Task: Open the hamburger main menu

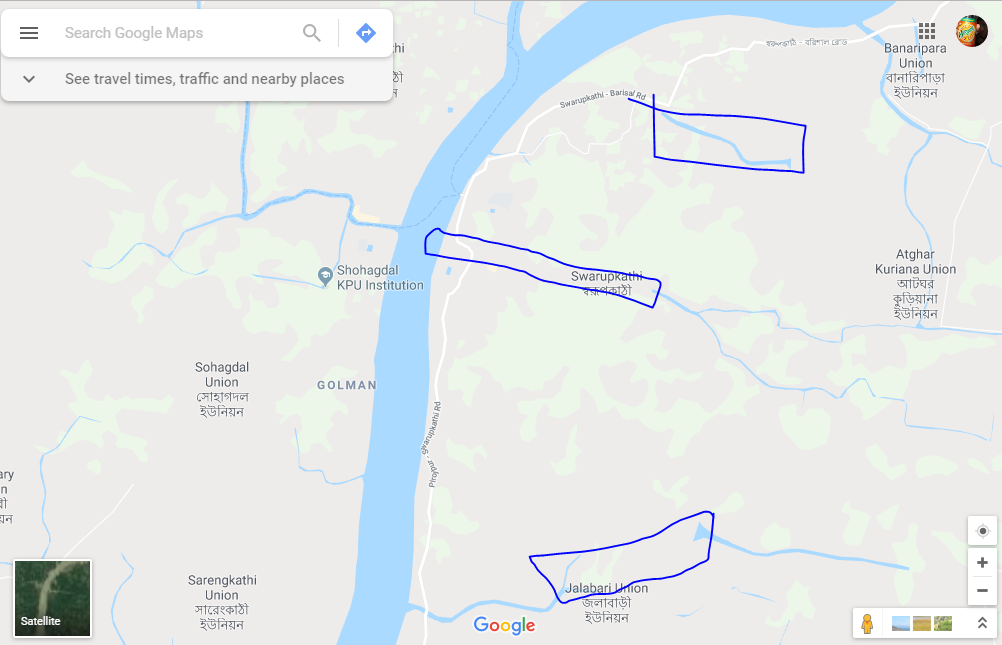Action: (29, 33)
